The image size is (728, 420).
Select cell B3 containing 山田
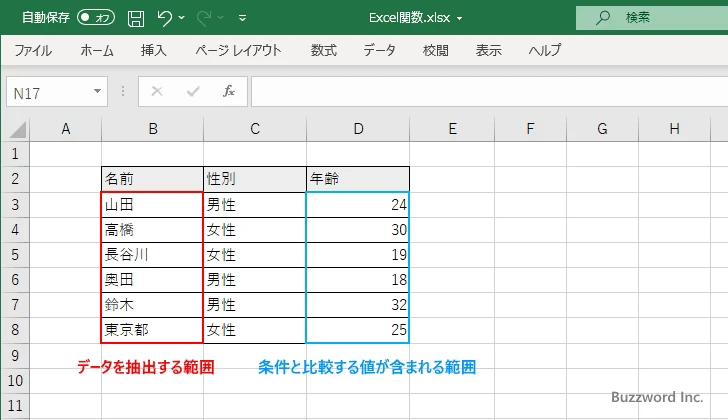coord(152,204)
